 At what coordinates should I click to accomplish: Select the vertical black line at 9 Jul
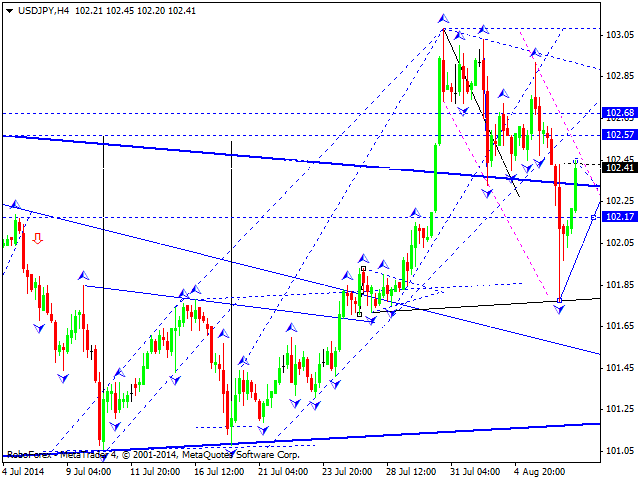click(103, 286)
